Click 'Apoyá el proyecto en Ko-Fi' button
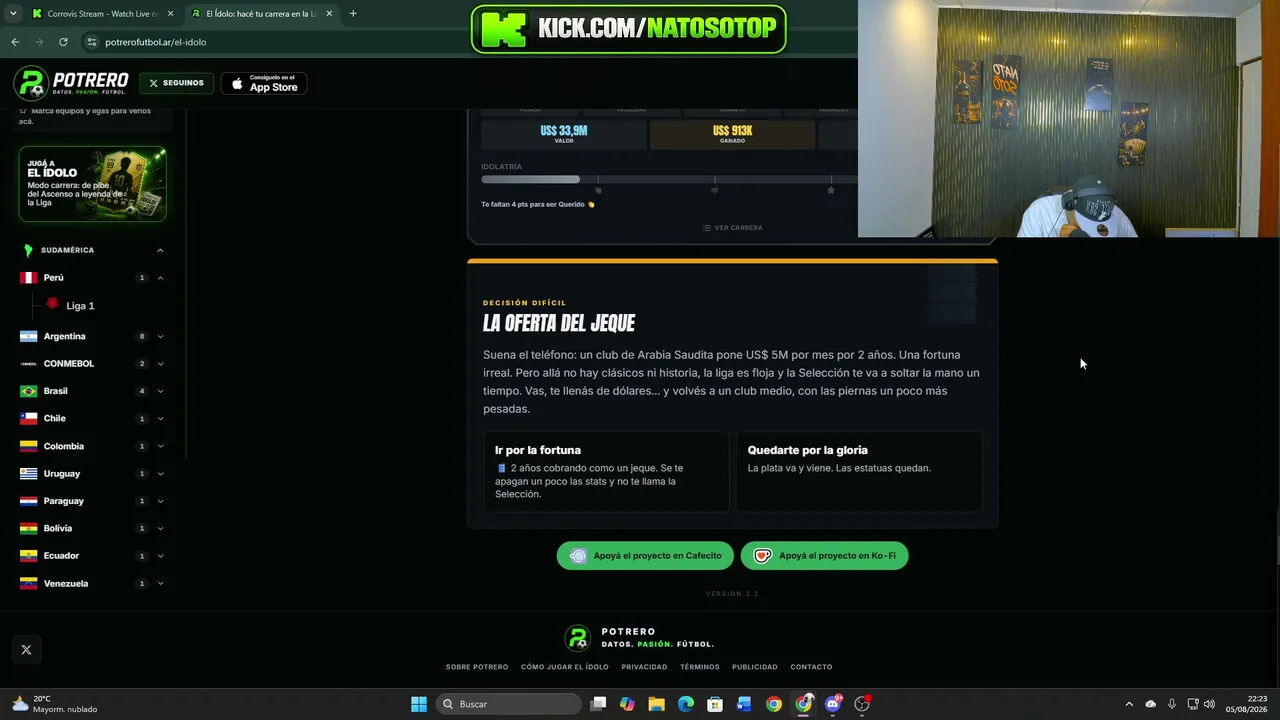1280x720 pixels. tap(825, 556)
